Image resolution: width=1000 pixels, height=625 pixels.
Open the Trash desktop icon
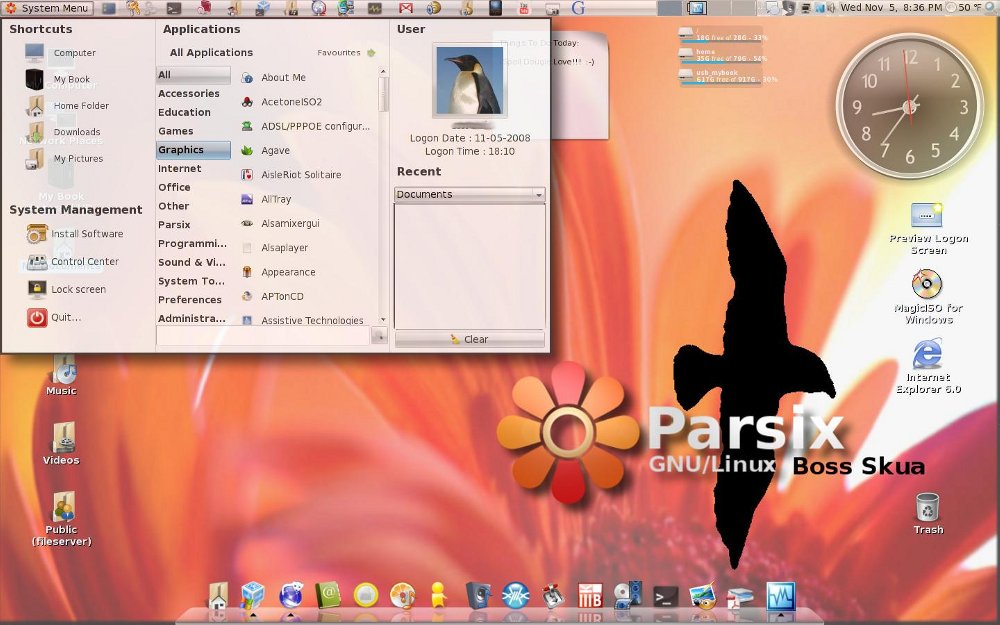(928, 514)
